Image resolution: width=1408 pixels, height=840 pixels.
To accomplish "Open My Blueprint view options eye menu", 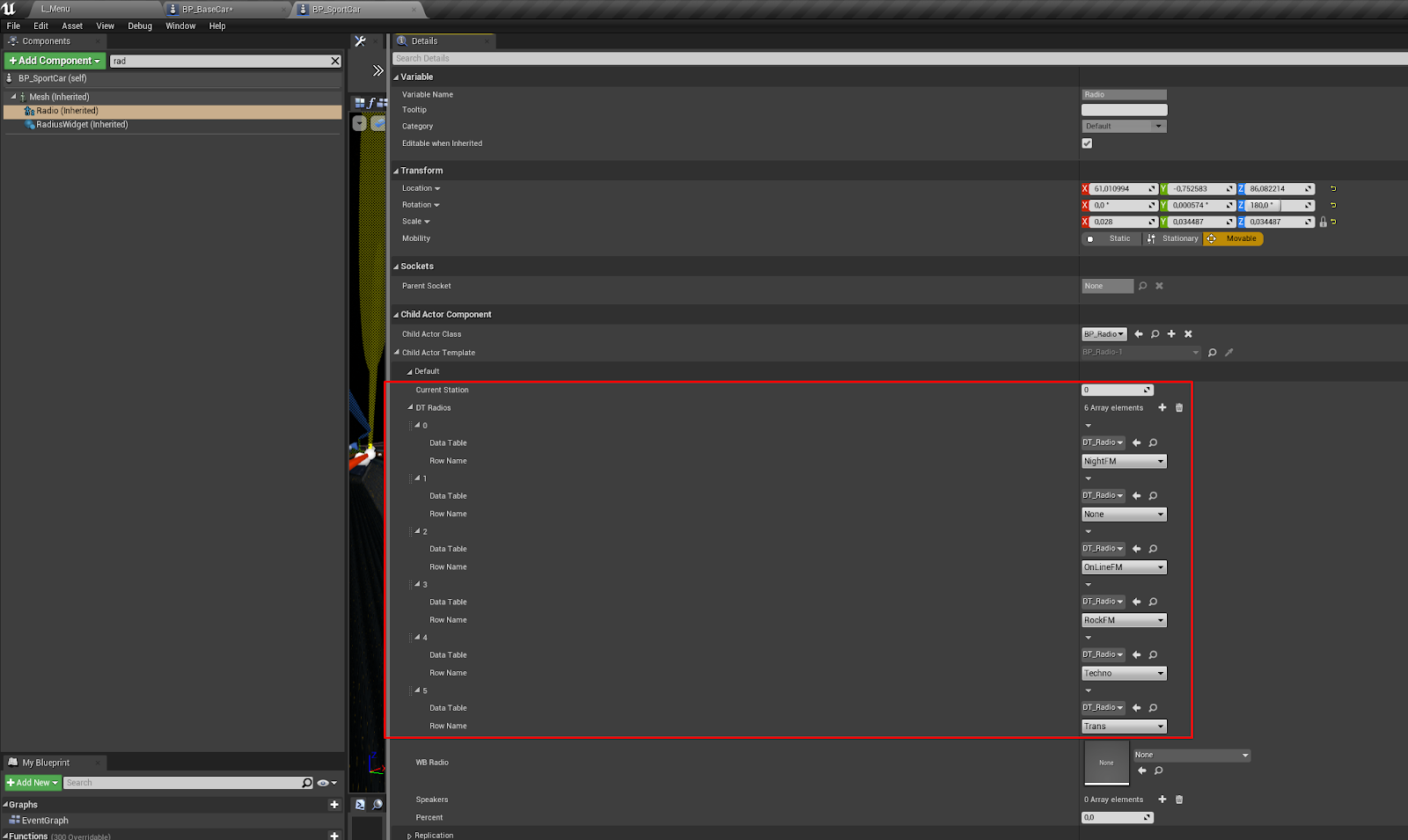I will [326, 783].
